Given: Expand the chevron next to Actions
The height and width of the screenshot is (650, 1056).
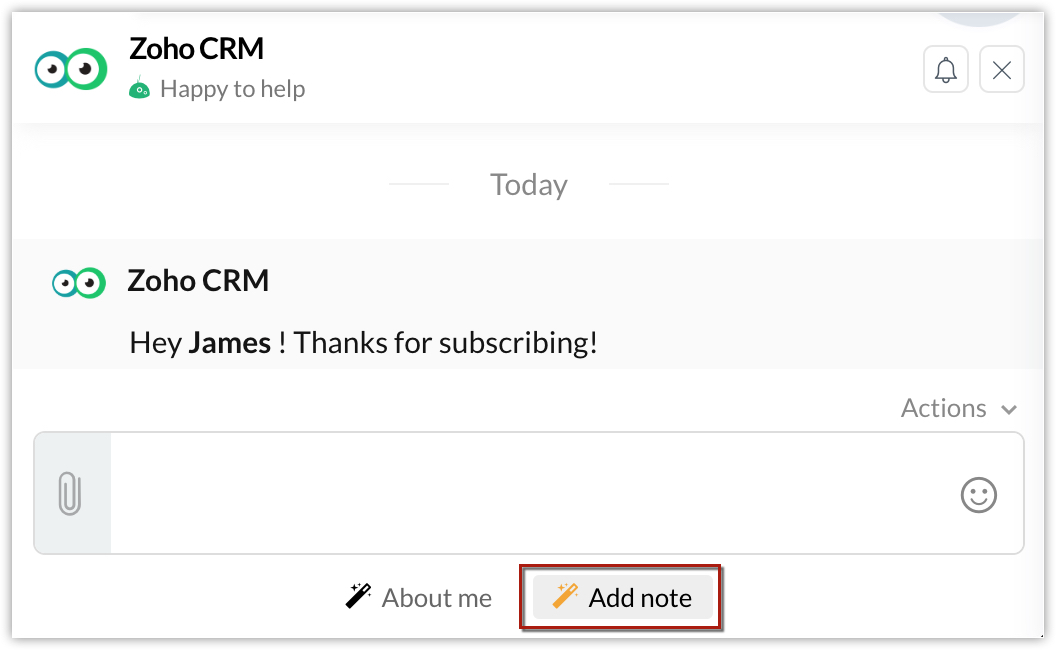Looking at the screenshot, I should pyautogui.click(x=1008, y=410).
